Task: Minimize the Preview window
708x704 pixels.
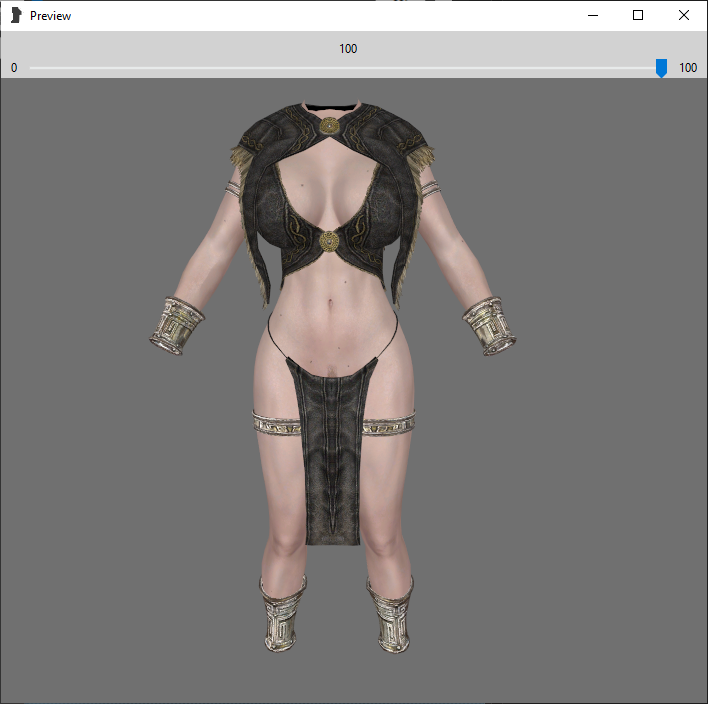Action: [x=593, y=15]
